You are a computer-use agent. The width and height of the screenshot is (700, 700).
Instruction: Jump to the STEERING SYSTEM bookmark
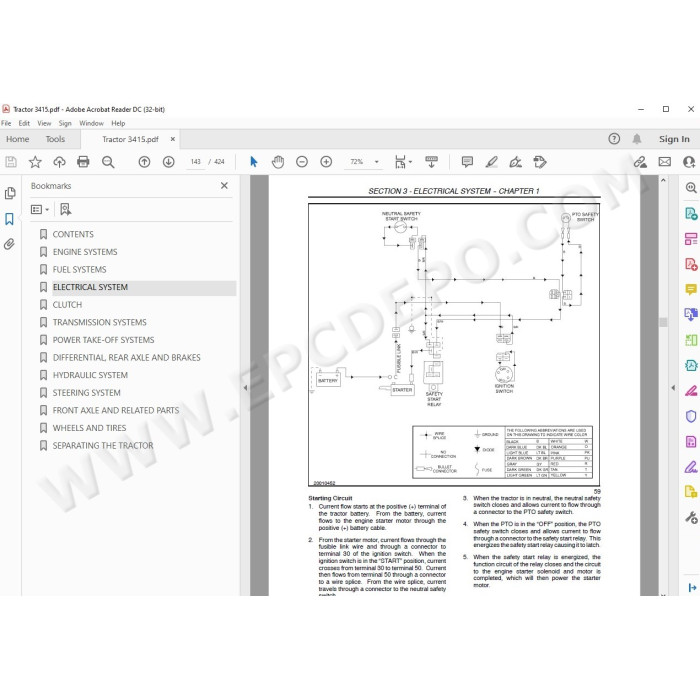87,393
